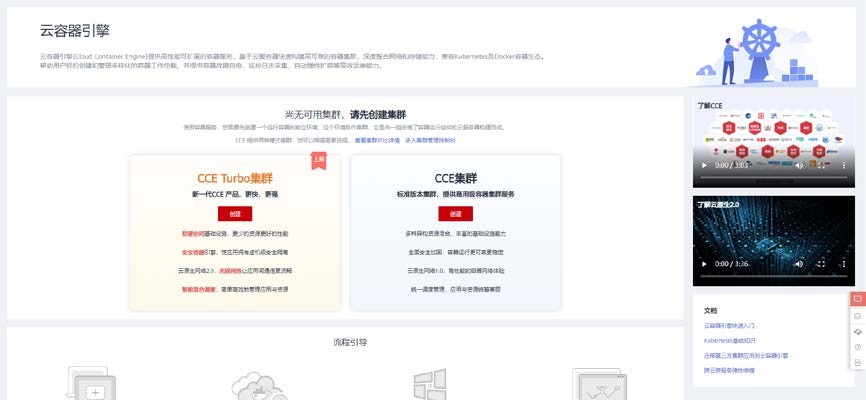
Task: Click the circular help icon on side toolbar
Action: pyautogui.click(x=858, y=347)
